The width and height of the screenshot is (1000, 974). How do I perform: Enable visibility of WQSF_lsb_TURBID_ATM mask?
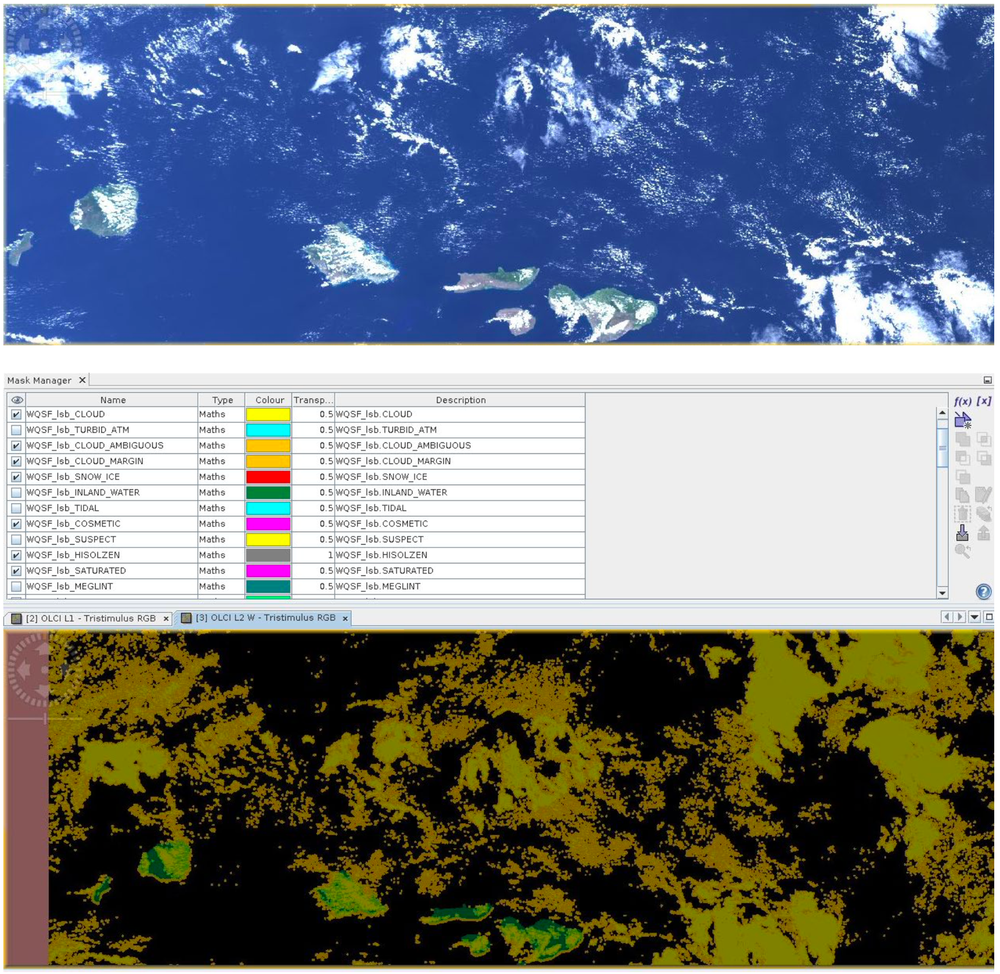click(x=16, y=430)
